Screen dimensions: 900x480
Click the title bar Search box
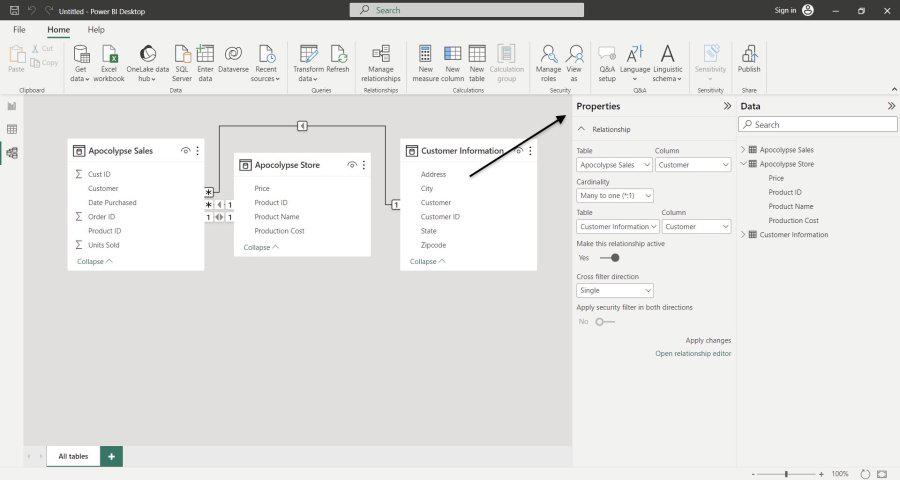pos(467,10)
